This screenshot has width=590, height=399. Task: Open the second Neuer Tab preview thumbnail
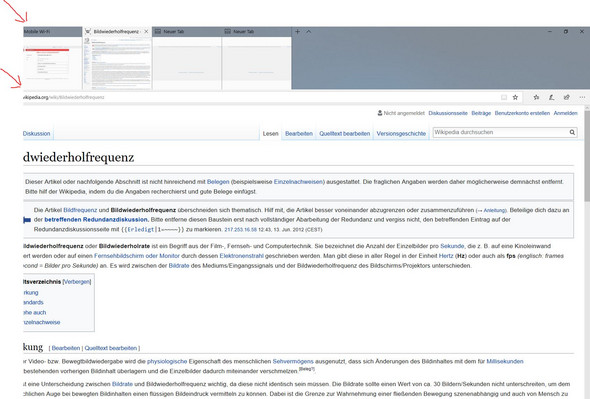257,63
